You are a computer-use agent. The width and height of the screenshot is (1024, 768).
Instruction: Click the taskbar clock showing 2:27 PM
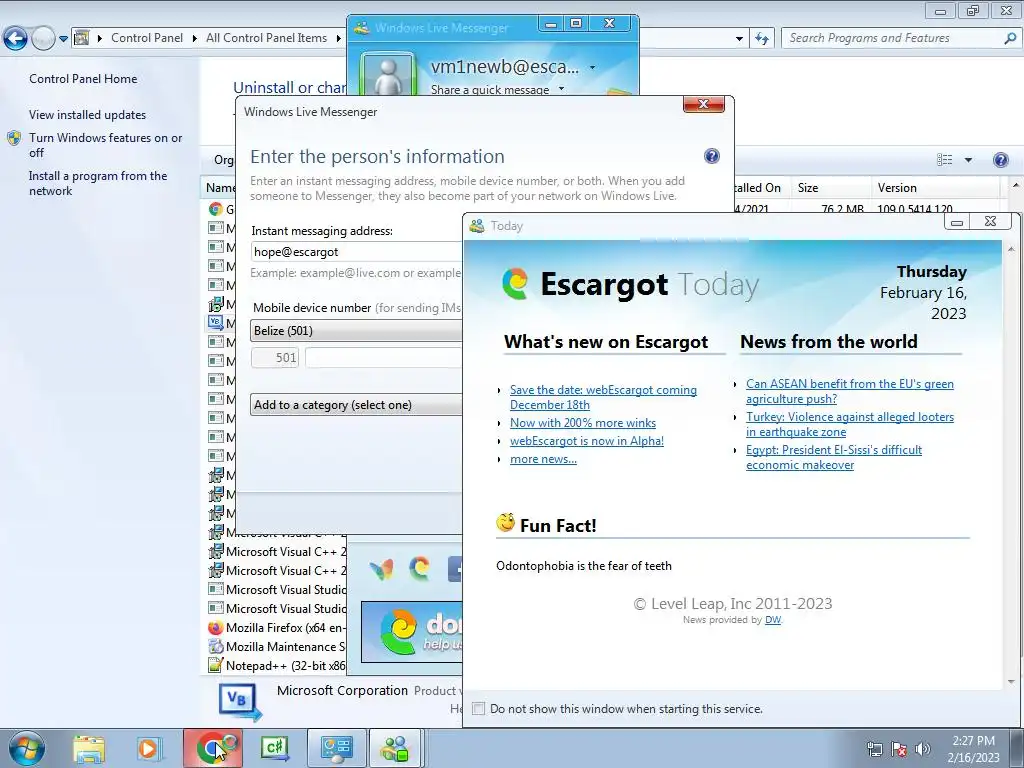point(973,748)
